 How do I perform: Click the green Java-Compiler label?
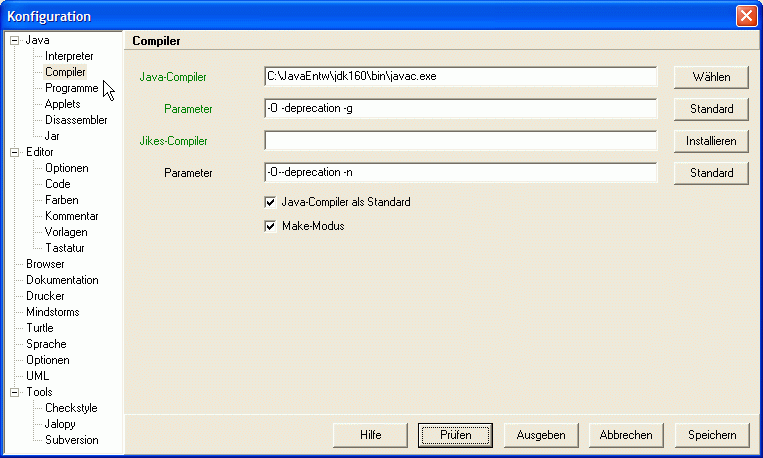[173, 77]
